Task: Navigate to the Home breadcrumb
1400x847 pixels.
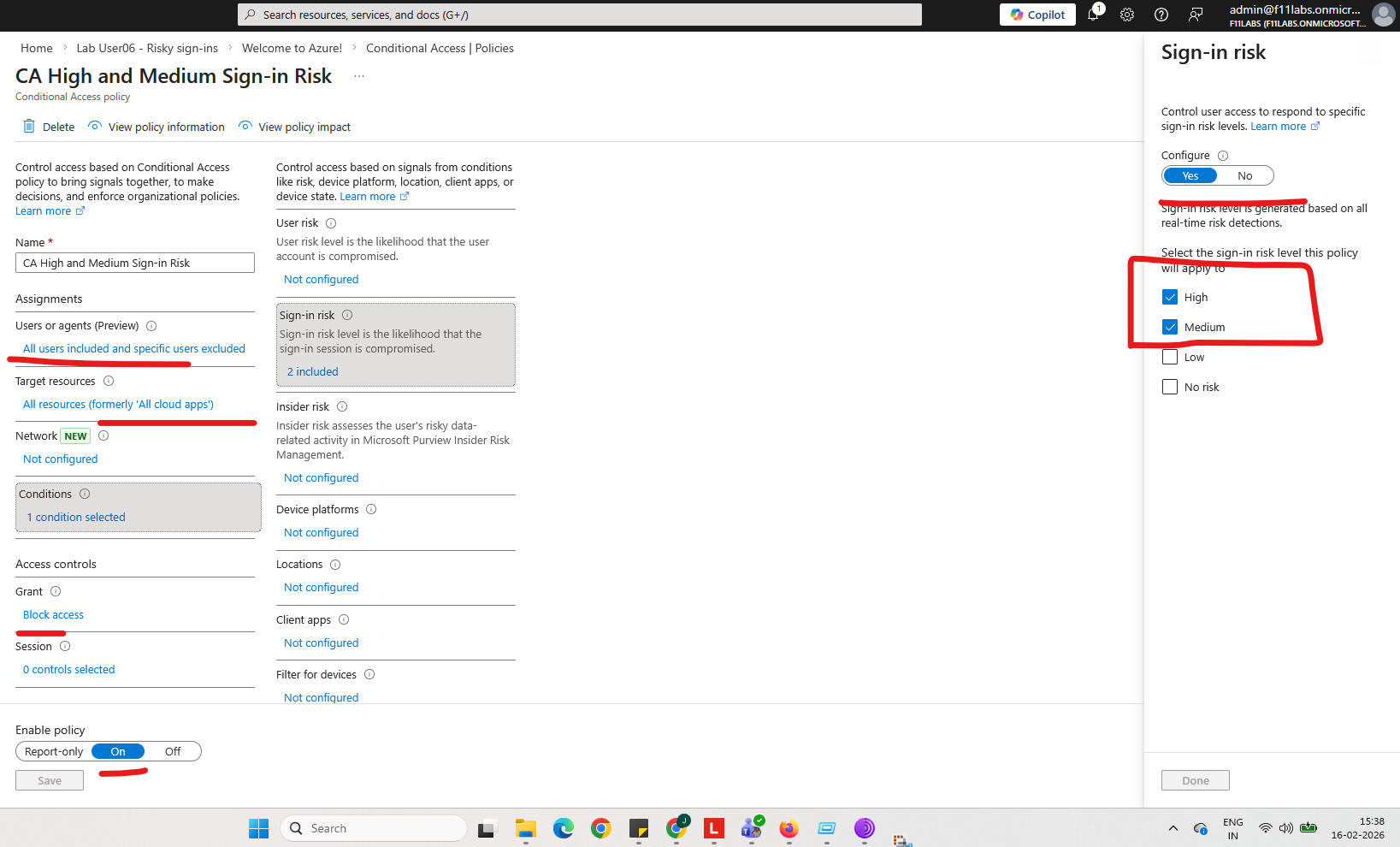Action: click(x=37, y=48)
